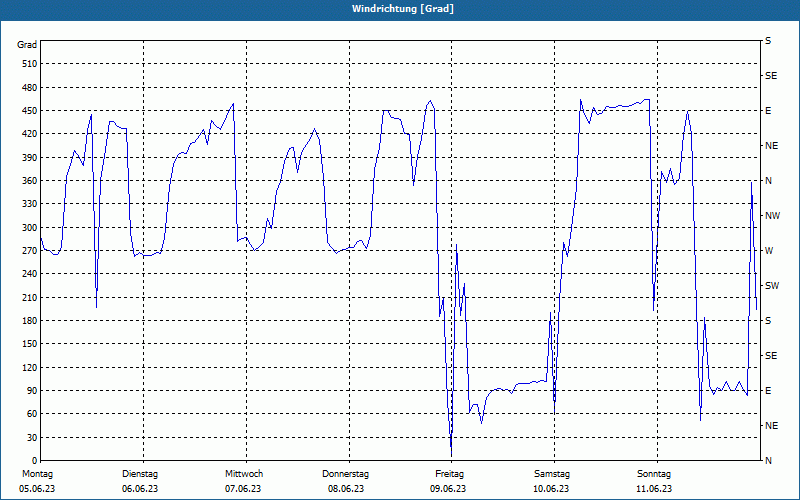Select the 30 axis value
Viewport: 800px width, 500px height.
32,437
